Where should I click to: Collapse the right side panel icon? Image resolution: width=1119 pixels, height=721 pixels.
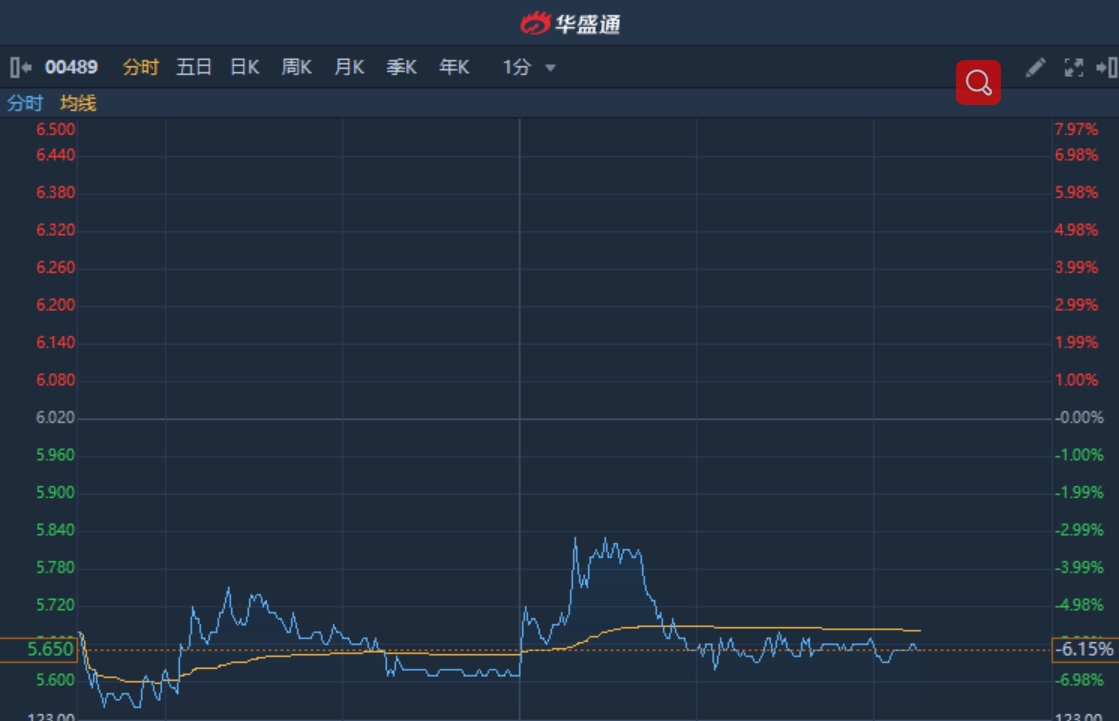coord(1106,68)
